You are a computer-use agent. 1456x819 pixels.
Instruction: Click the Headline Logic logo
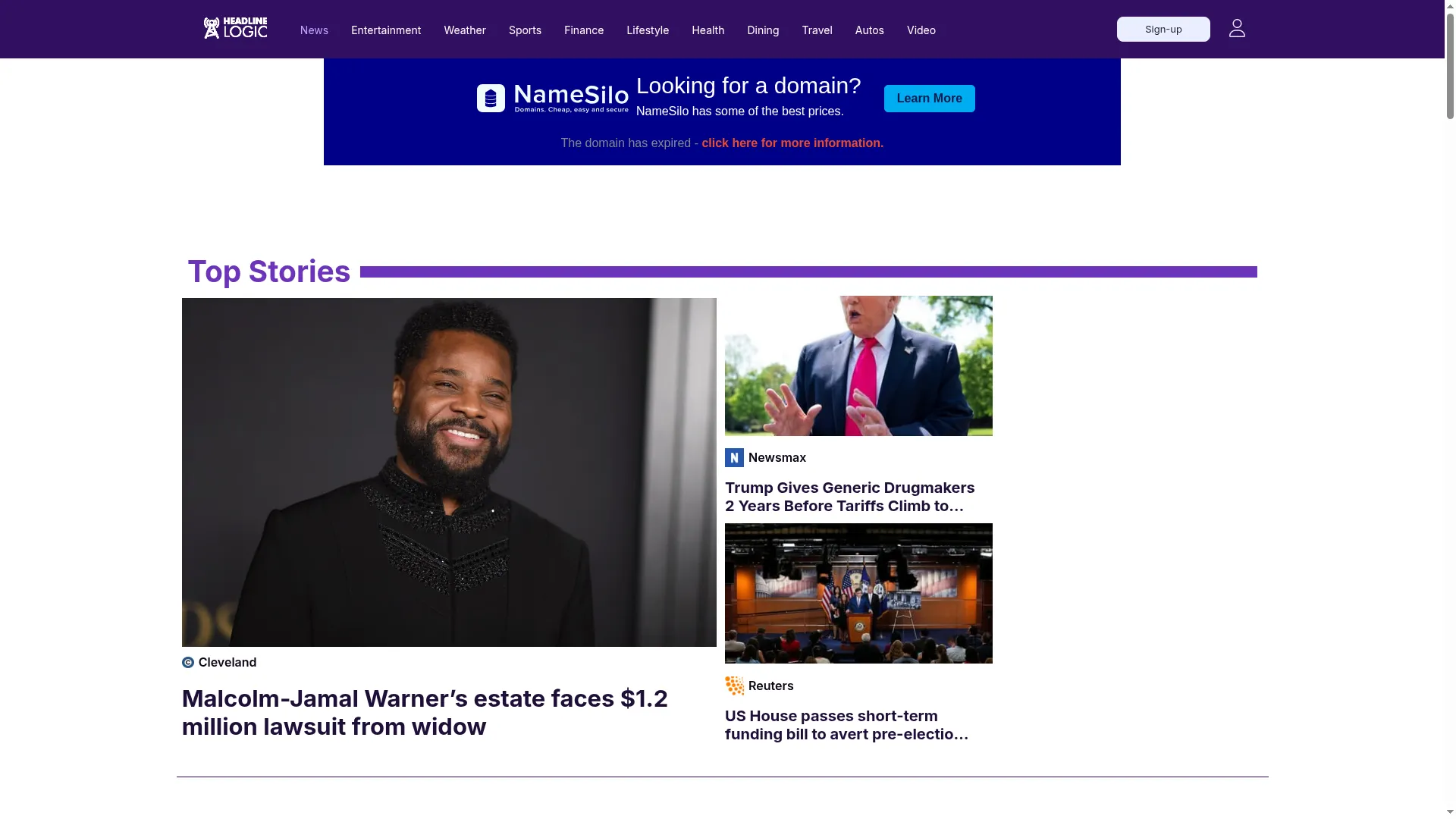(235, 28)
